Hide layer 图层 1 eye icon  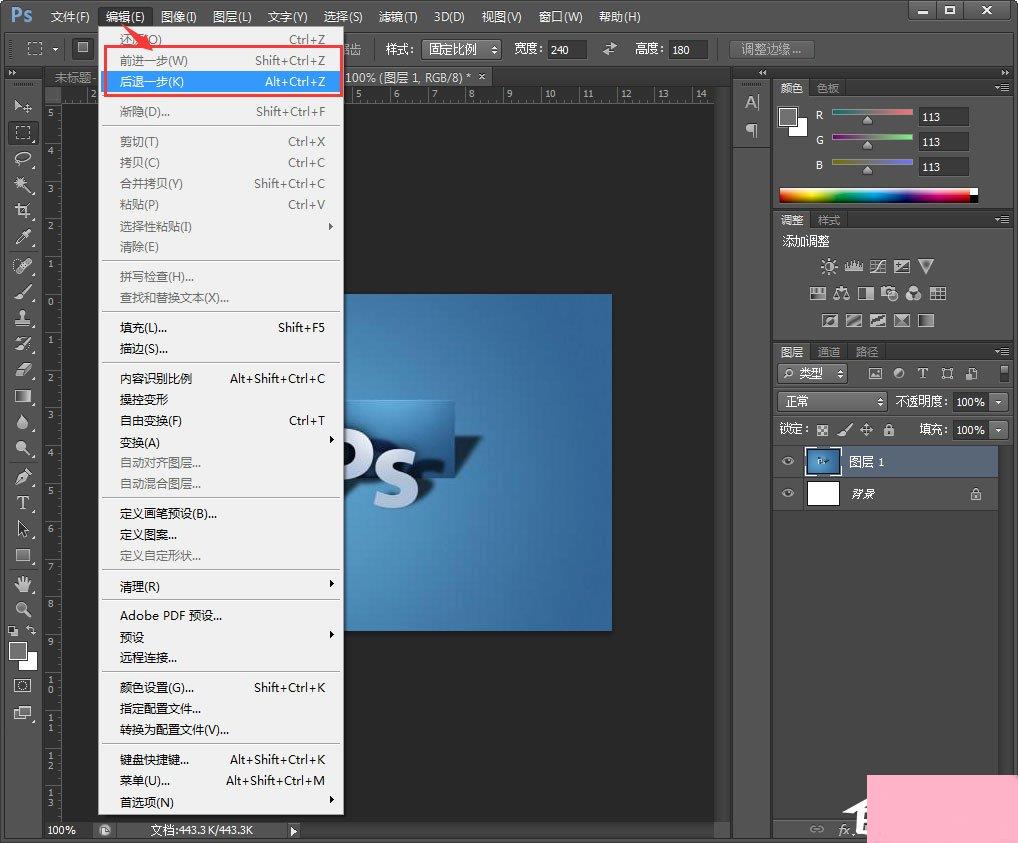788,461
